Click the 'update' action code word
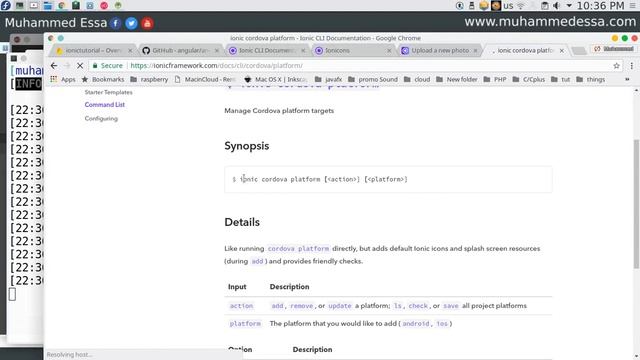The height and width of the screenshot is (360, 640). click(340, 306)
